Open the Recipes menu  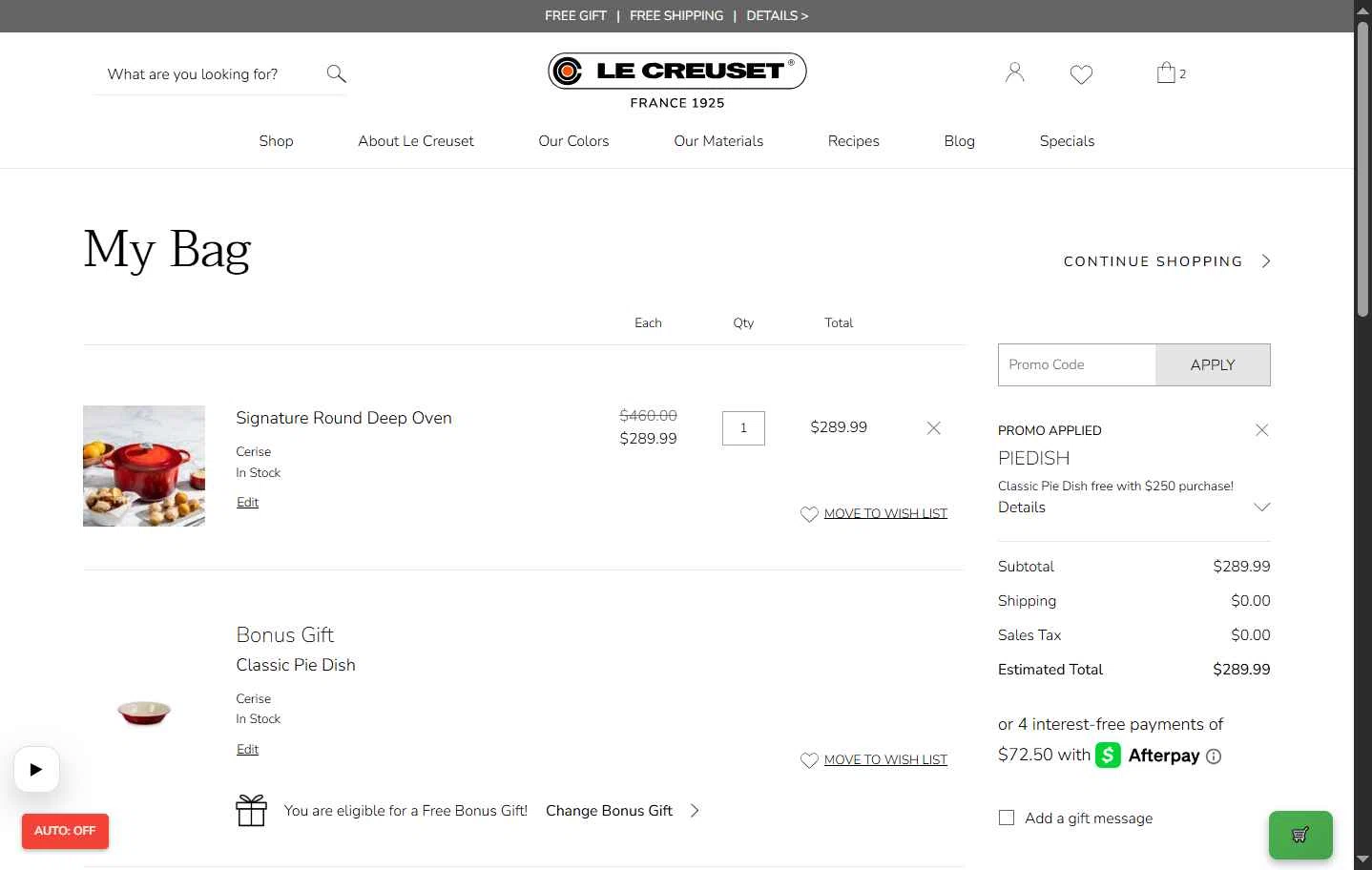854,141
